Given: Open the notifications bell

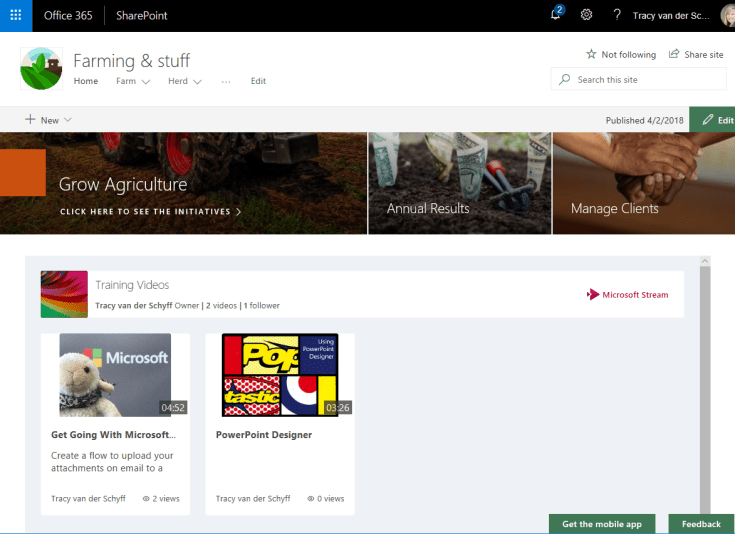Looking at the screenshot, I should coord(557,15).
